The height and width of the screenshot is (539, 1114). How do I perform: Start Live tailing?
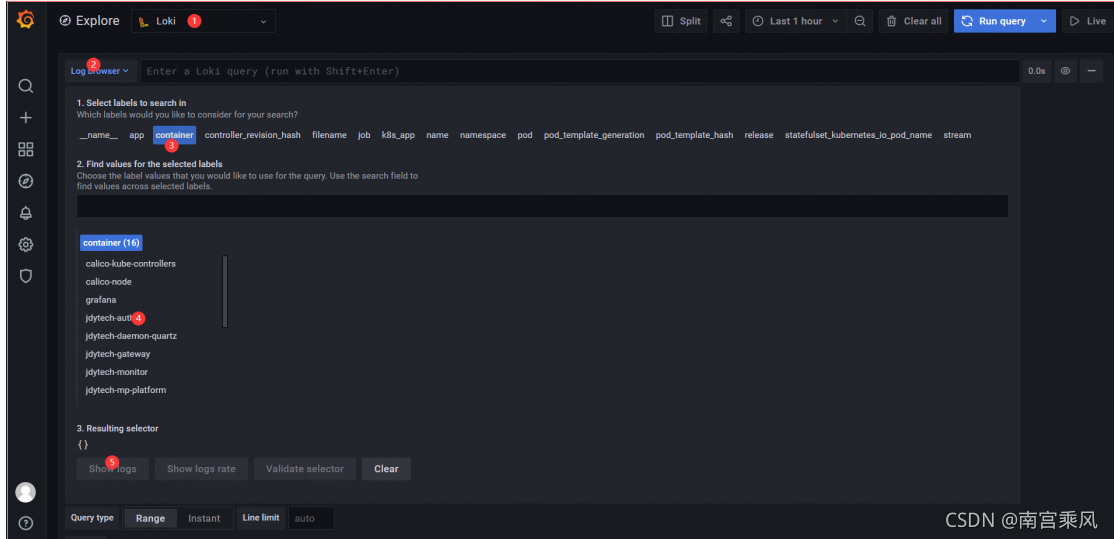pos(1087,21)
